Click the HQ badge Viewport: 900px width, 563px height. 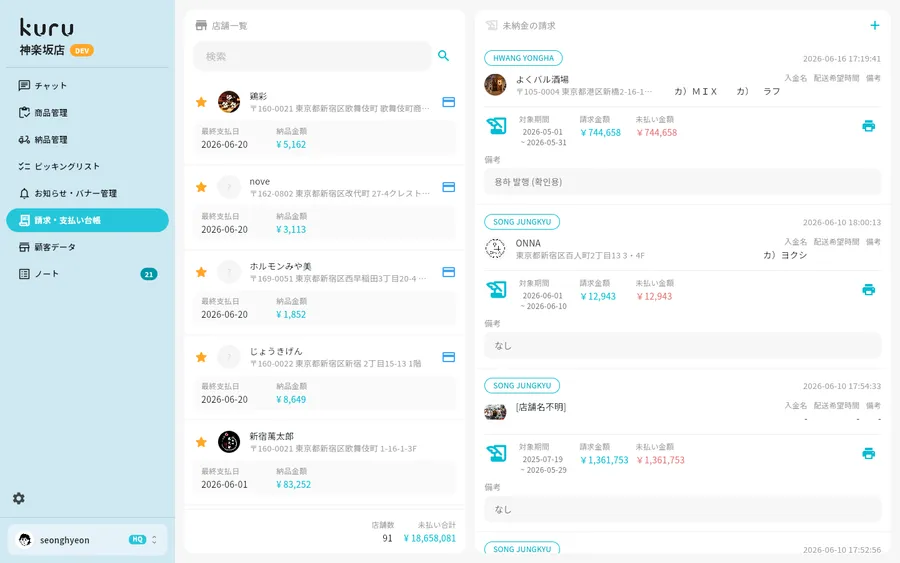pos(137,539)
